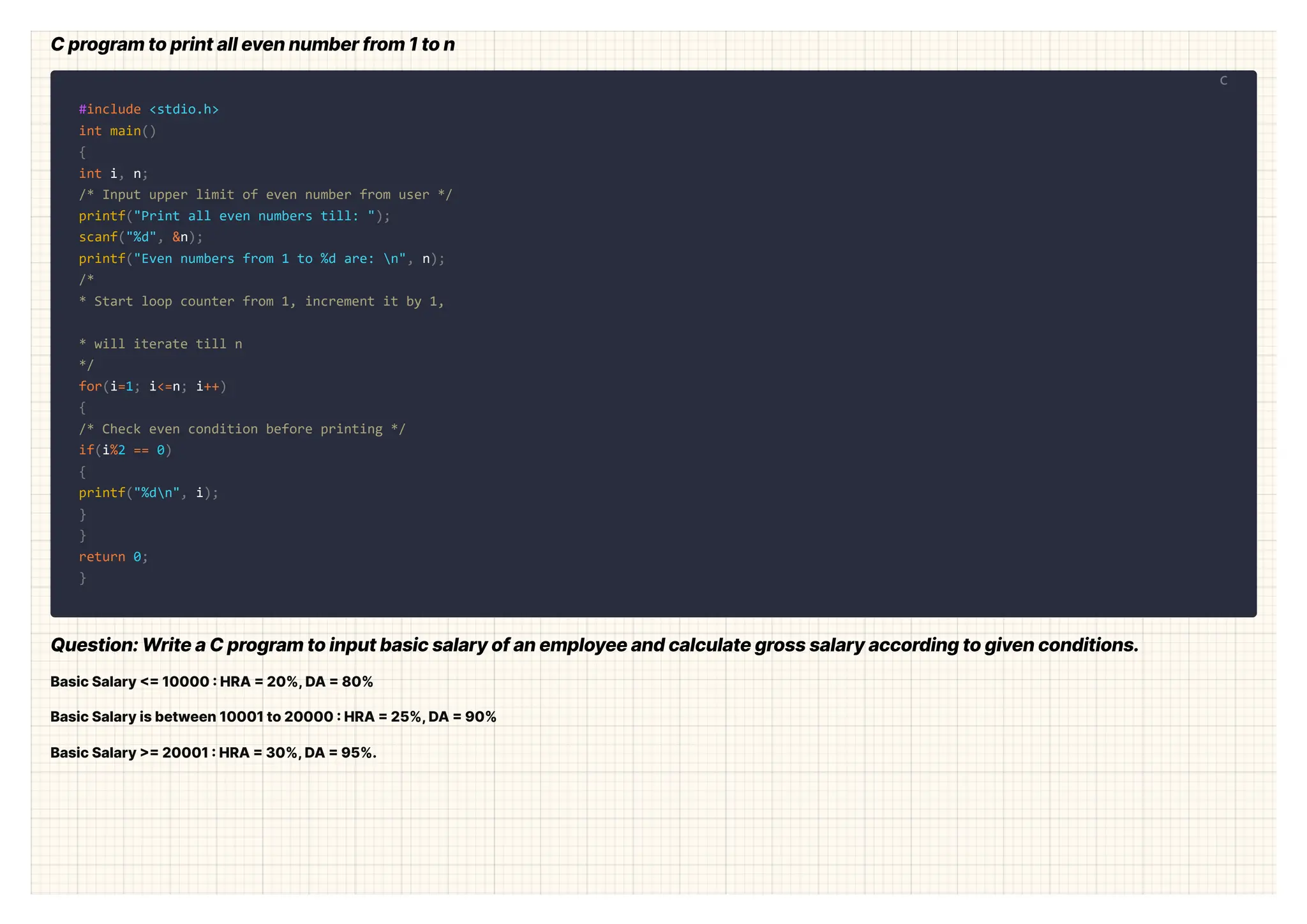
Task: Click the 'C' language label on code block
Action: 1223,80
